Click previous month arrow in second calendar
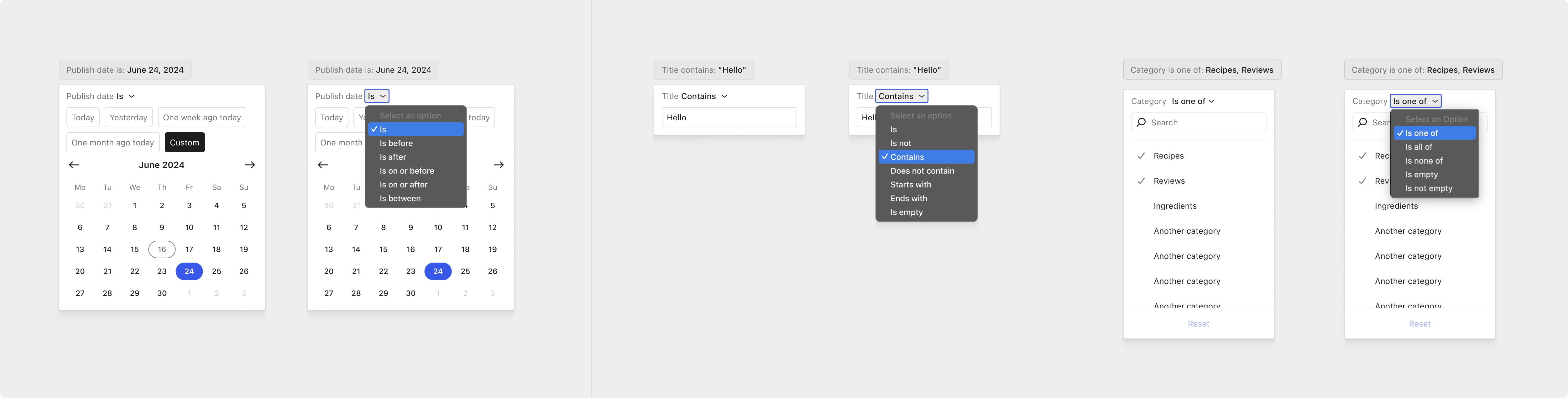 [x=323, y=165]
